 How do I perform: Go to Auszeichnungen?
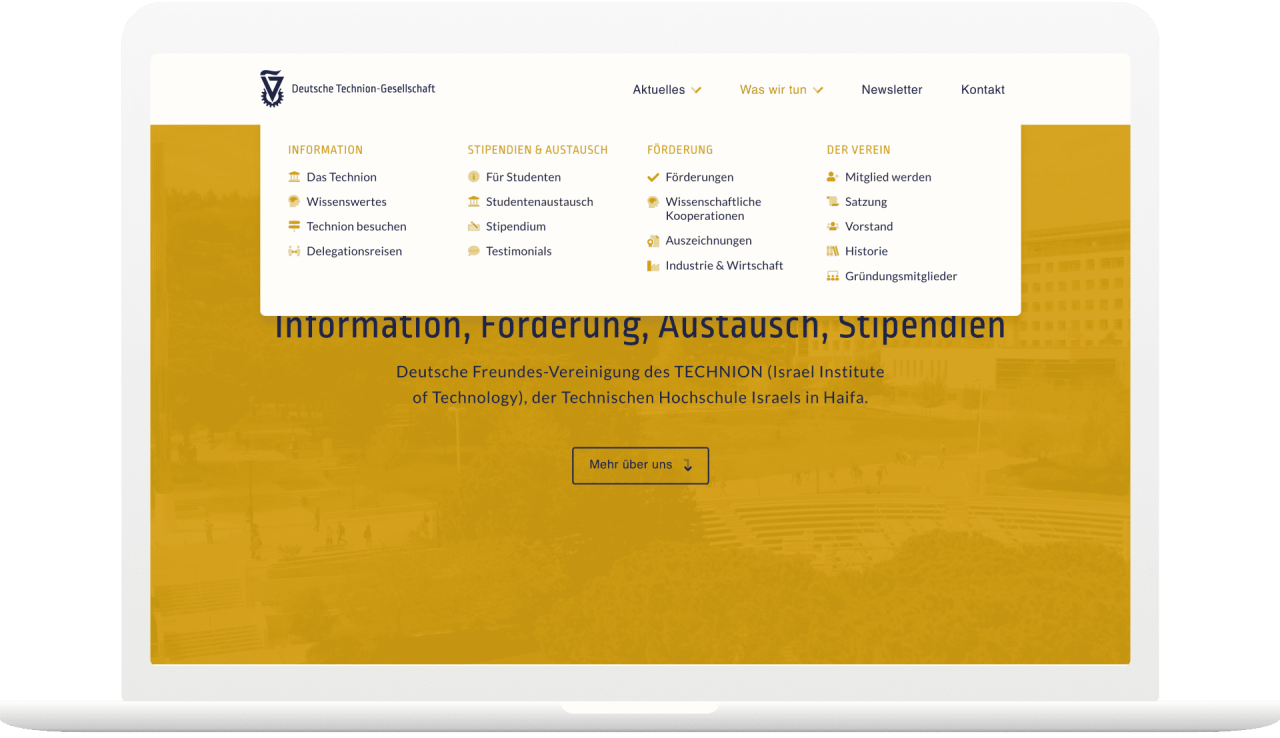709,241
